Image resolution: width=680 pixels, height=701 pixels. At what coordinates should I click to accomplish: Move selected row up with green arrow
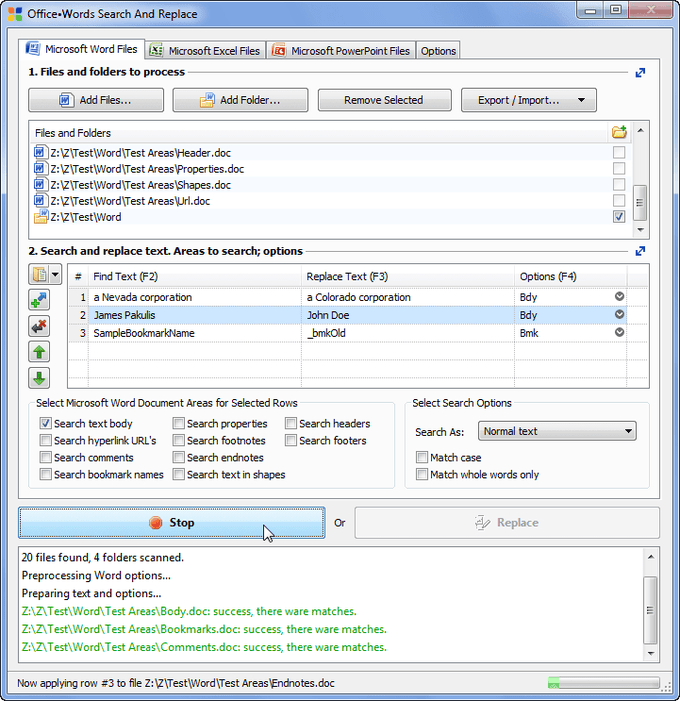[39, 352]
